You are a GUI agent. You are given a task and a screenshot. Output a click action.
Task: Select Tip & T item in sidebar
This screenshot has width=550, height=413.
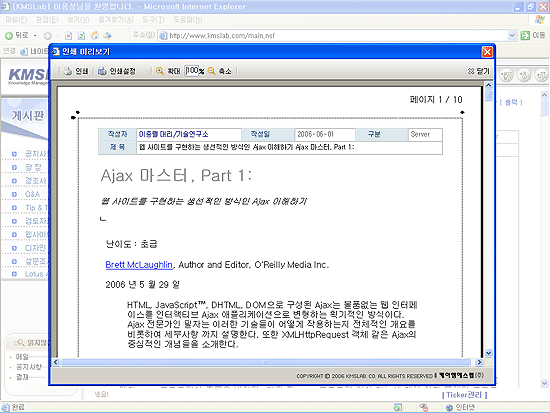pos(36,208)
